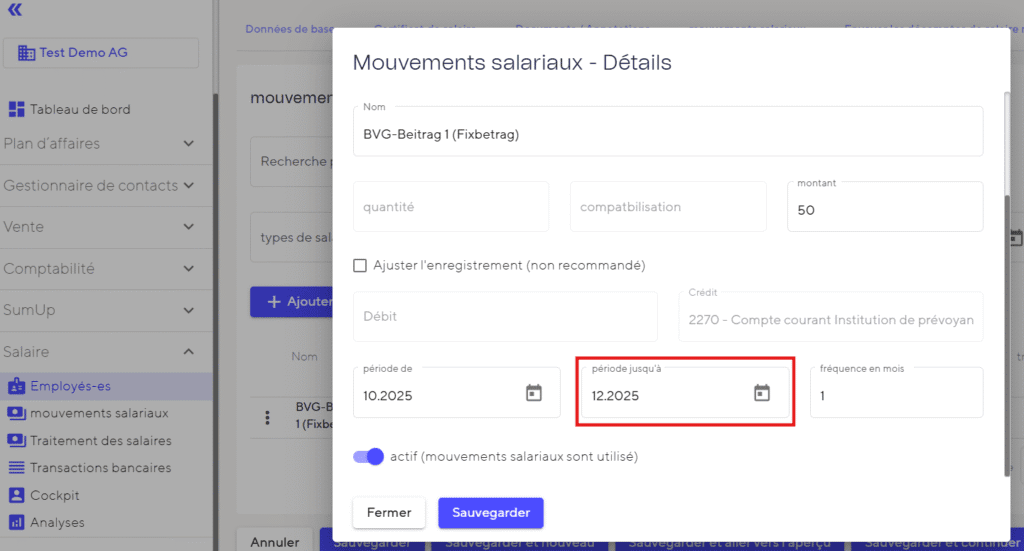Click the Fermer button
This screenshot has height=551, width=1024.
pos(389,513)
